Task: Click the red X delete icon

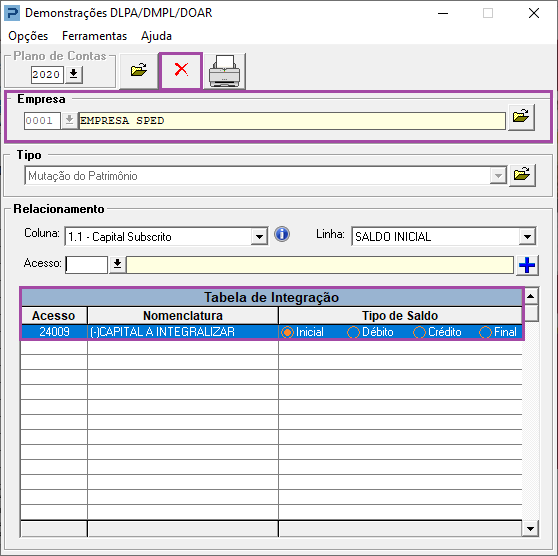Action: pos(181,70)
